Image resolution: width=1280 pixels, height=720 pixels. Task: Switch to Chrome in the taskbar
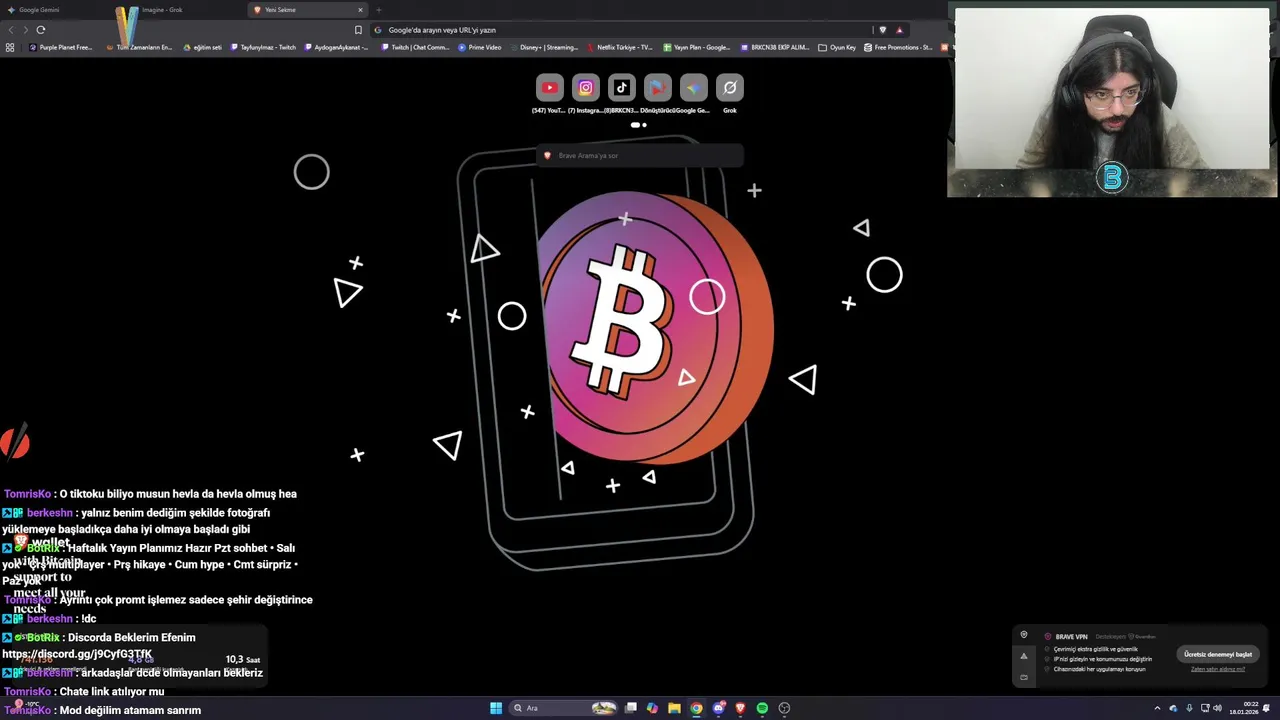(696, 708)
